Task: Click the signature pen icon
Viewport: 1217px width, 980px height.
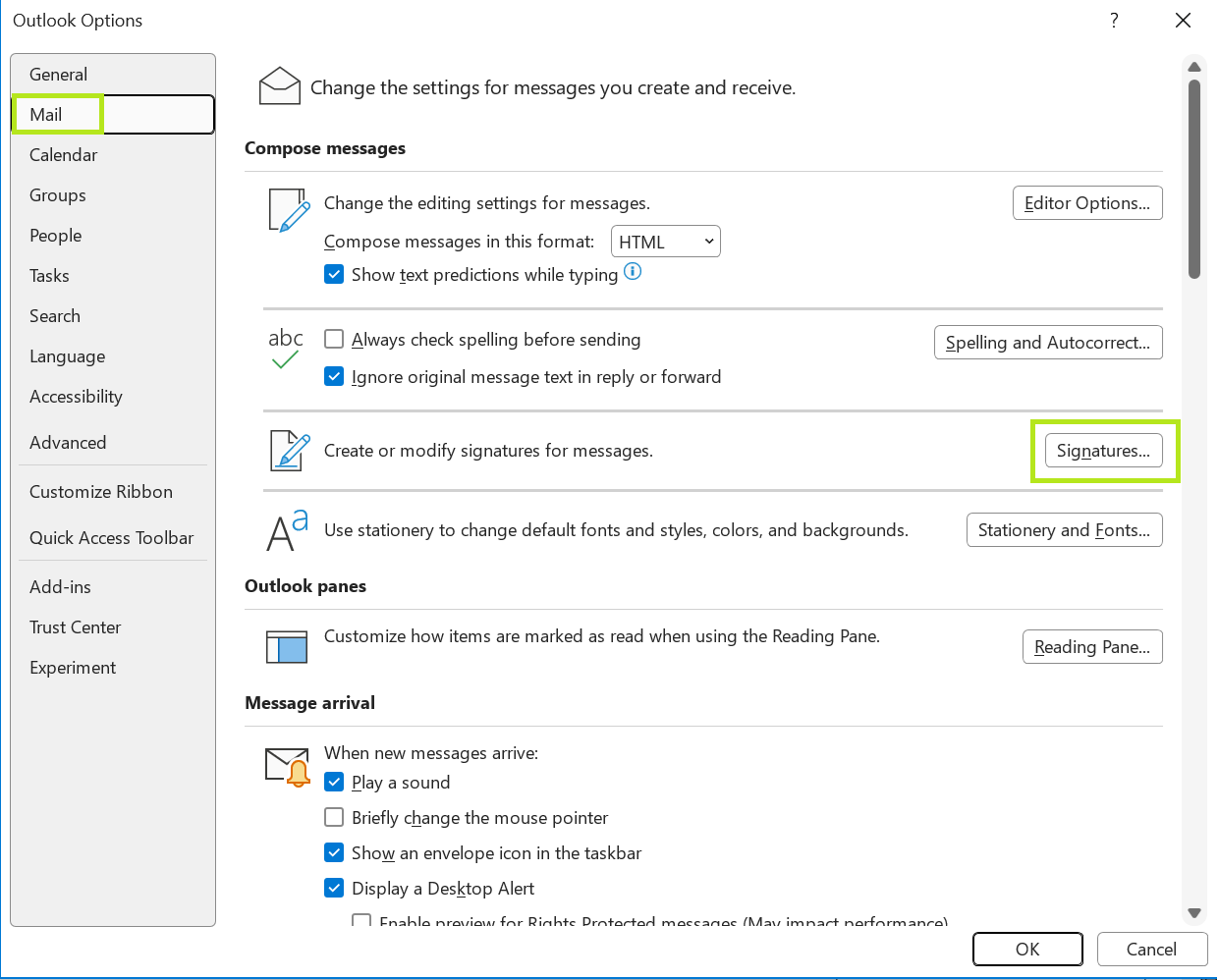Action: [x=290, y=451]
